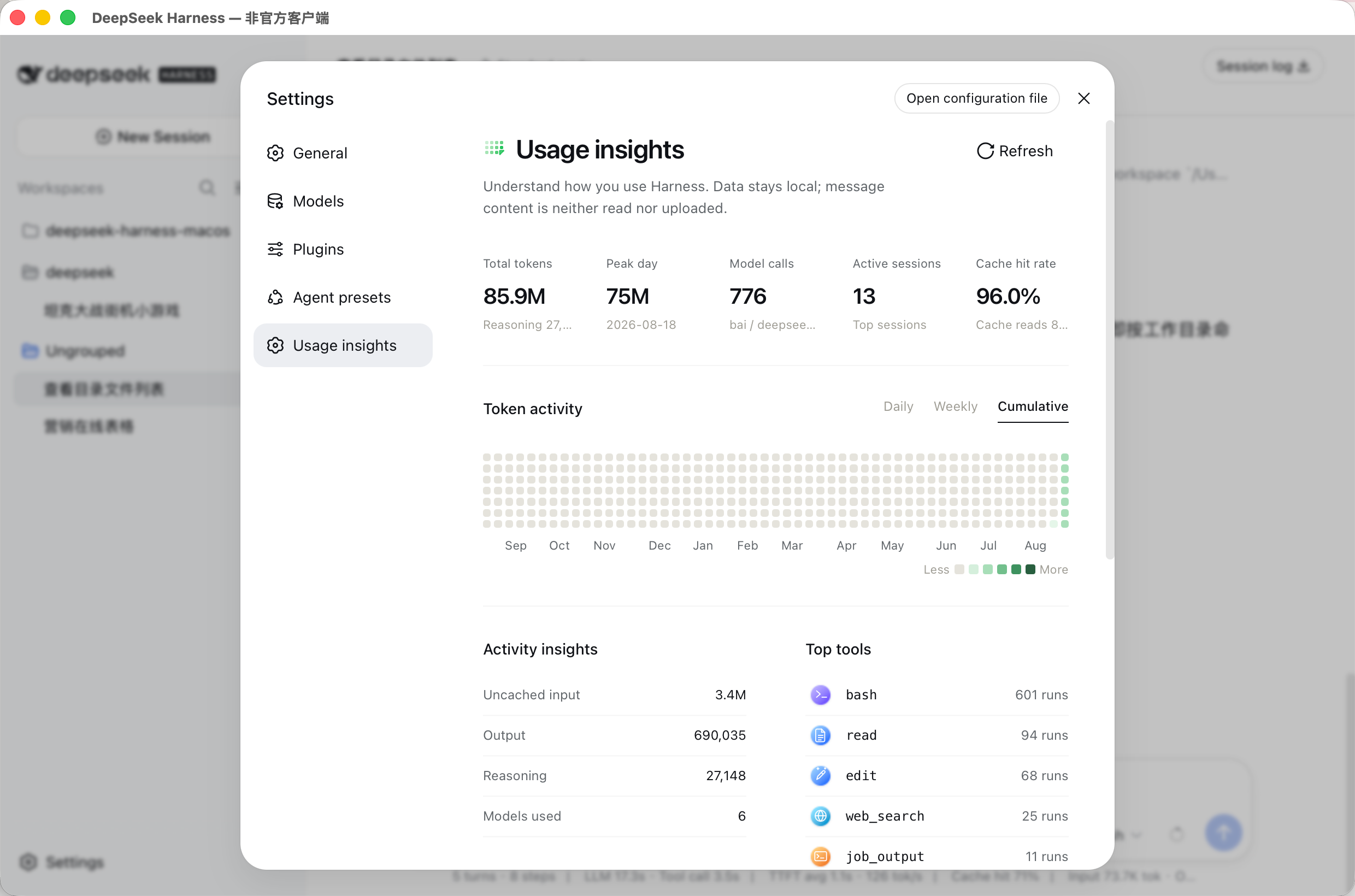Click Session log button in background window
Screen dimensions: 1355x896
point(1263,66)
